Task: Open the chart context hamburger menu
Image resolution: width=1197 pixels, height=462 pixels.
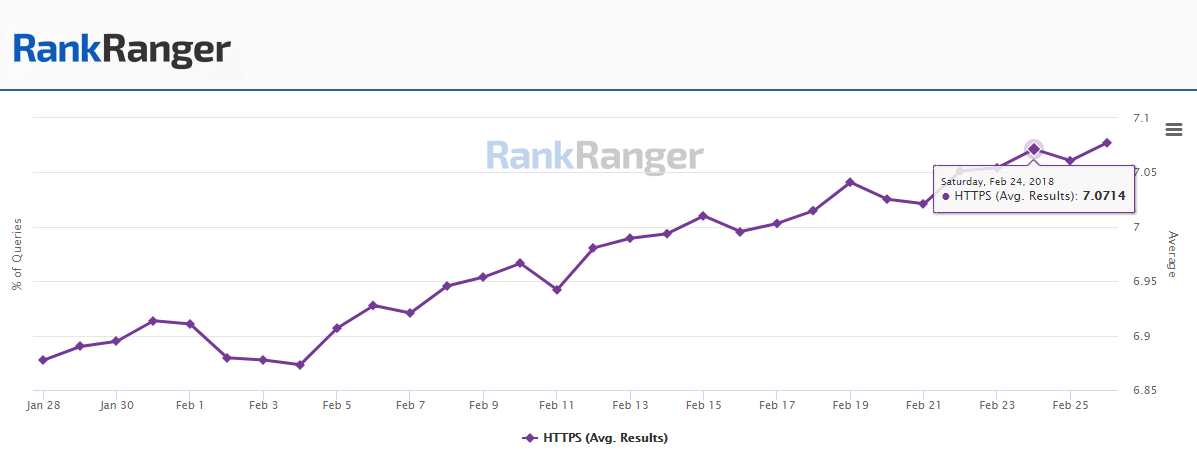Action: [1174, 130]
